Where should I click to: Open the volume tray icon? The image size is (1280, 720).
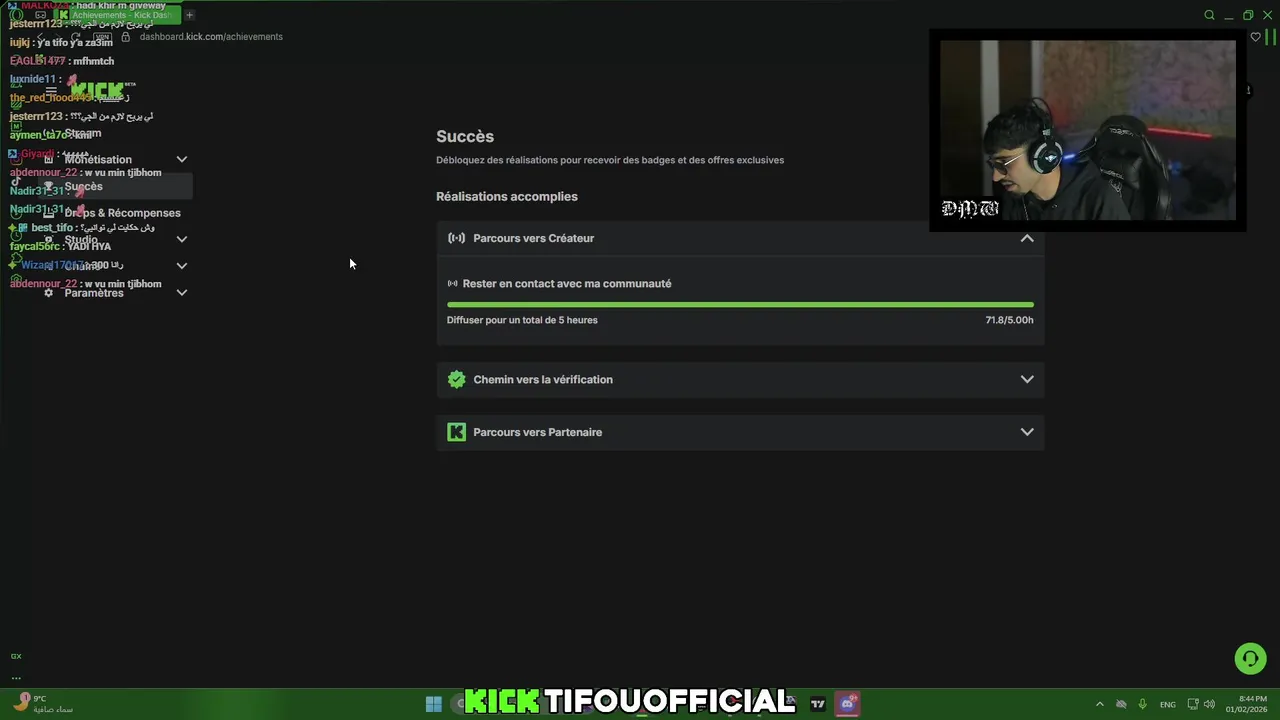[x=1209, y=704]
